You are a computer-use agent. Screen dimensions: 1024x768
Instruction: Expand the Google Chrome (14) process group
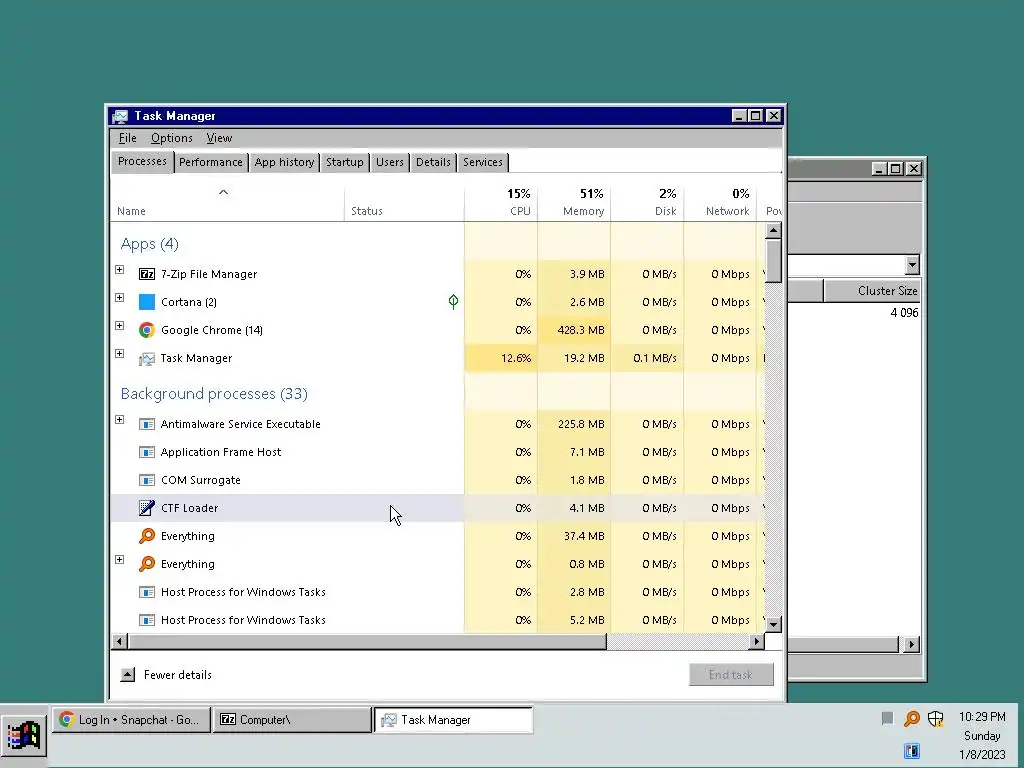[x=120, y=326]
